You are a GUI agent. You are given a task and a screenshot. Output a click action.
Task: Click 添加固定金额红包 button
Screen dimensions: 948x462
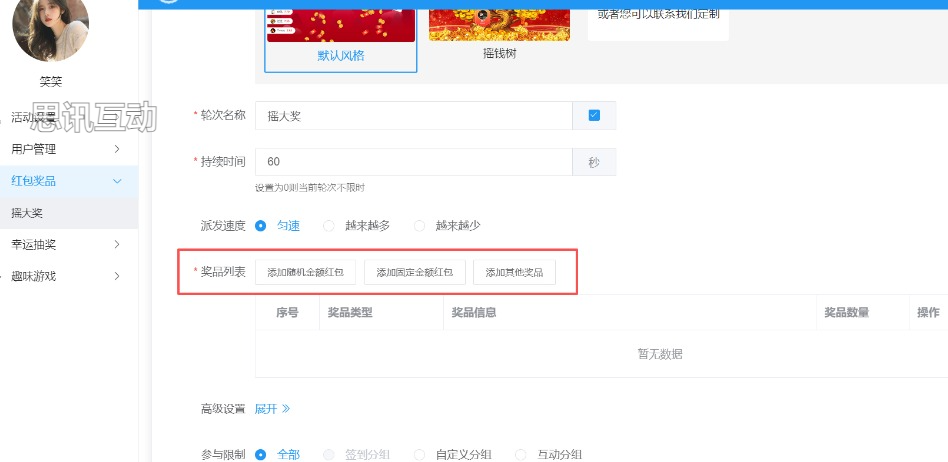pos(414,272)
